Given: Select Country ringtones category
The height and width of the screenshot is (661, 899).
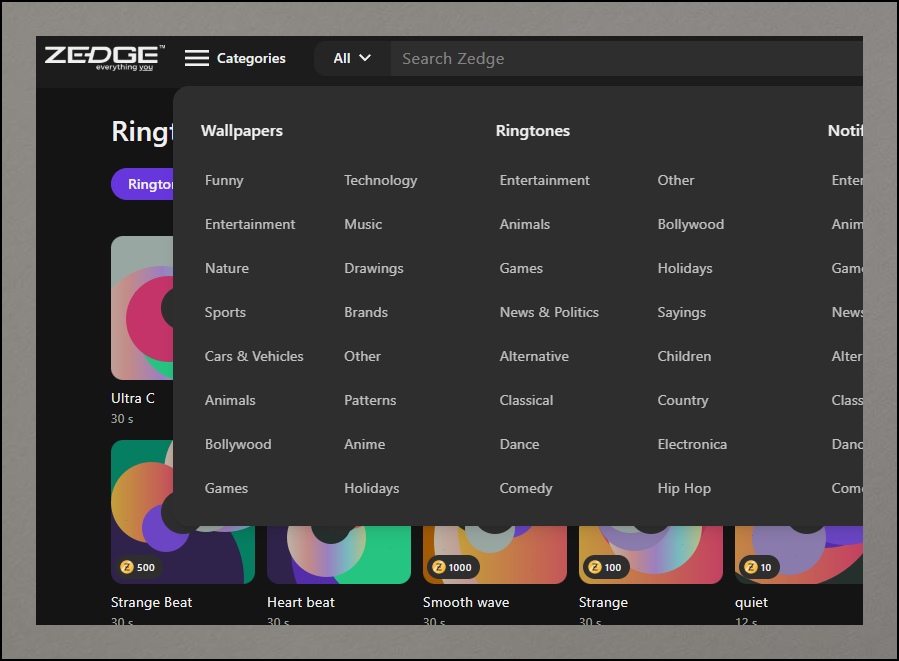Looking at the screenshot, I should pyautogui.click(x=683, y=400).
